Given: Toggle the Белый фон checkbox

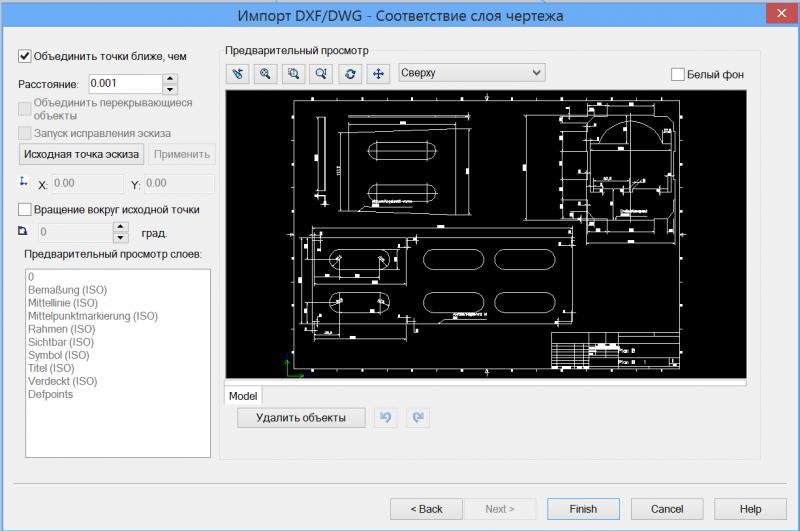Looking at the screenshot, I should click(678, 74).
